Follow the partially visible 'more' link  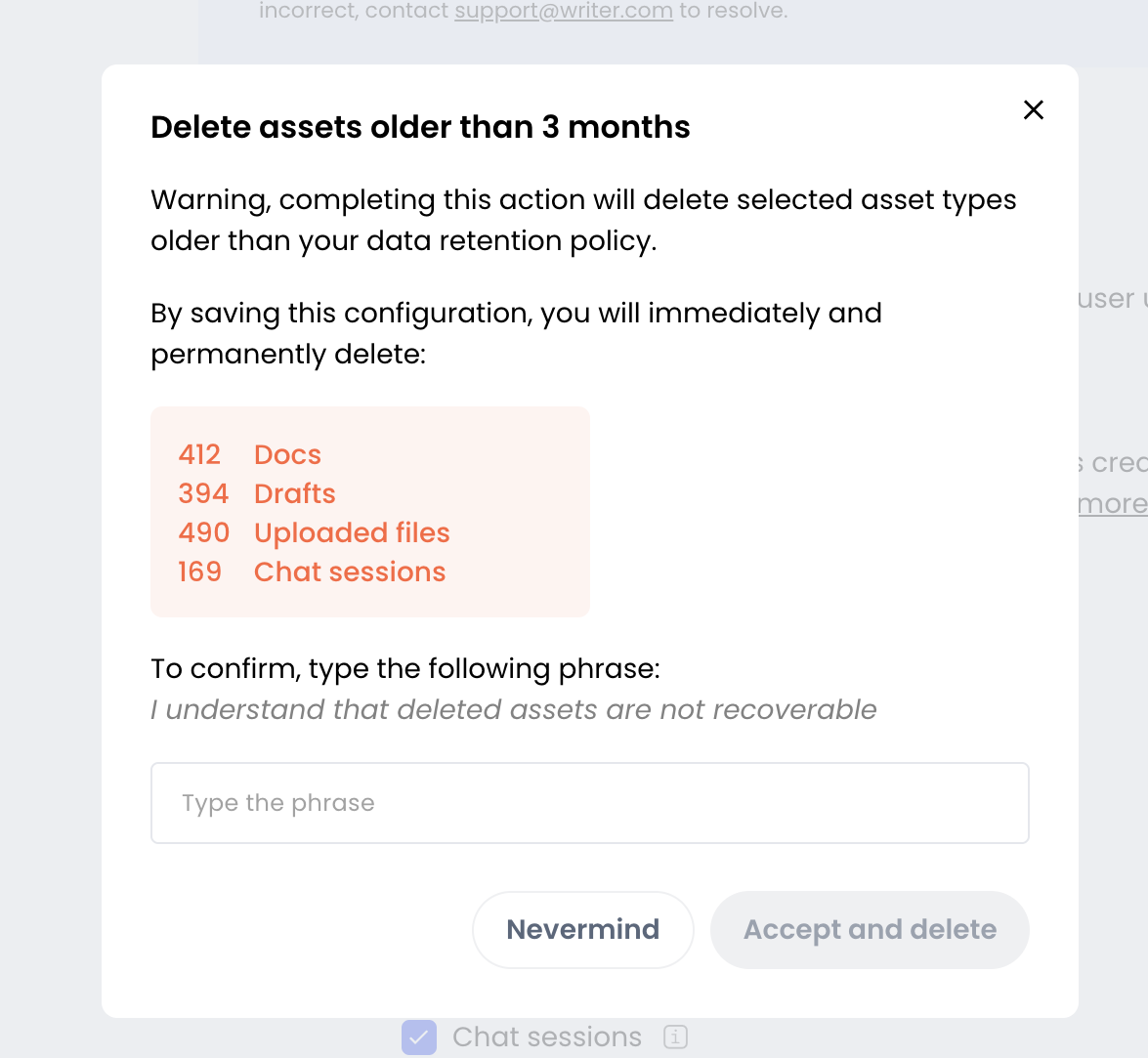1112,504
